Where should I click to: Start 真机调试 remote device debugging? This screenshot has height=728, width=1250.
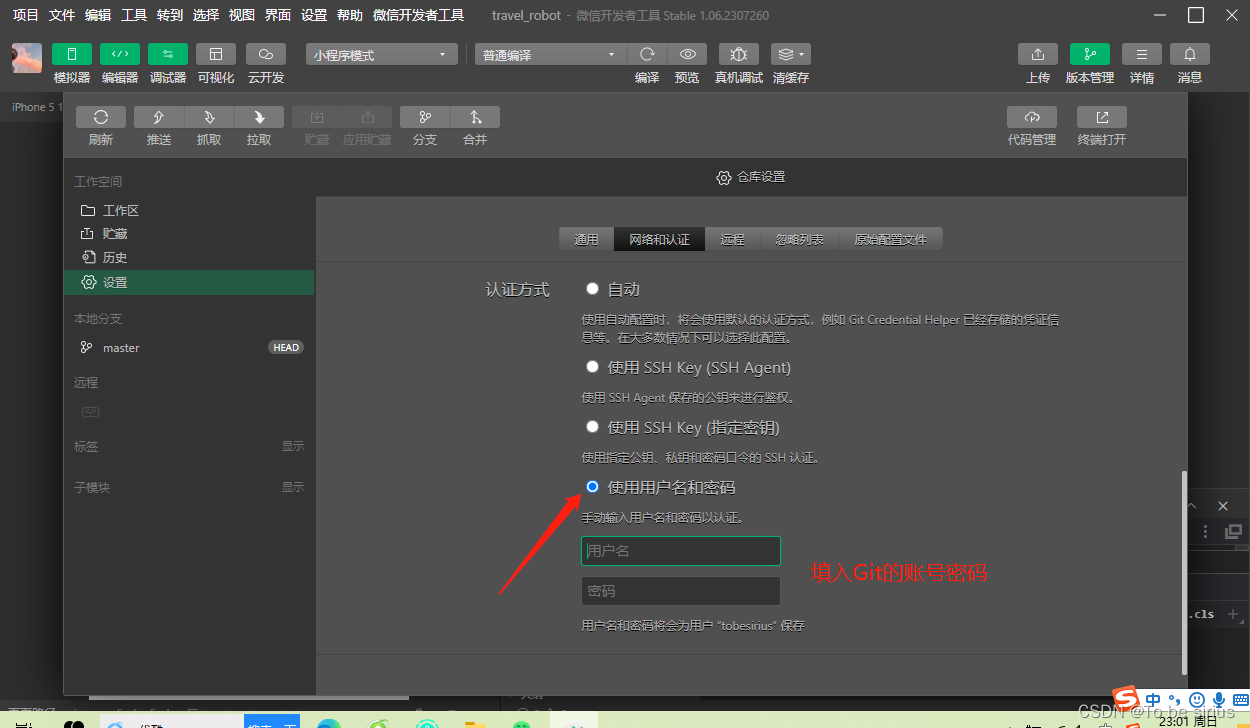pyautogui.click(x=739, y=54)
